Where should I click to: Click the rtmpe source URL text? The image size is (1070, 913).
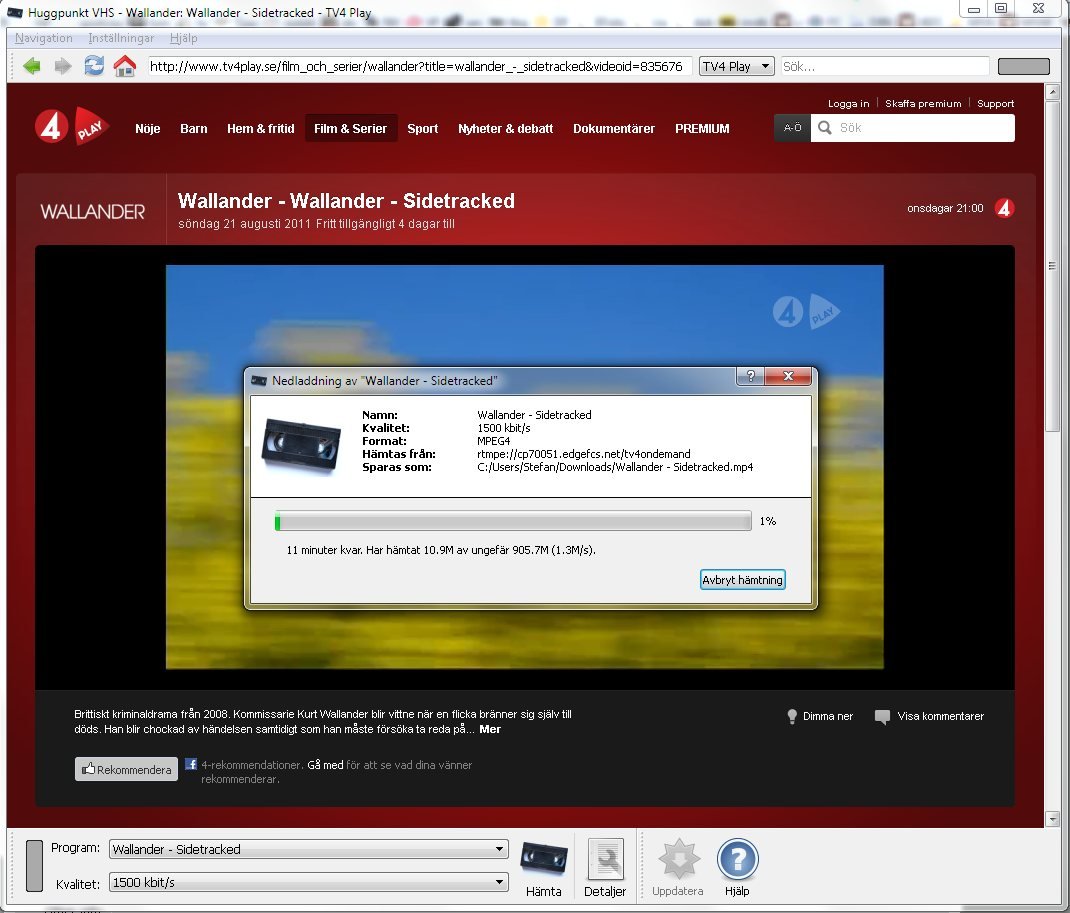583,454
